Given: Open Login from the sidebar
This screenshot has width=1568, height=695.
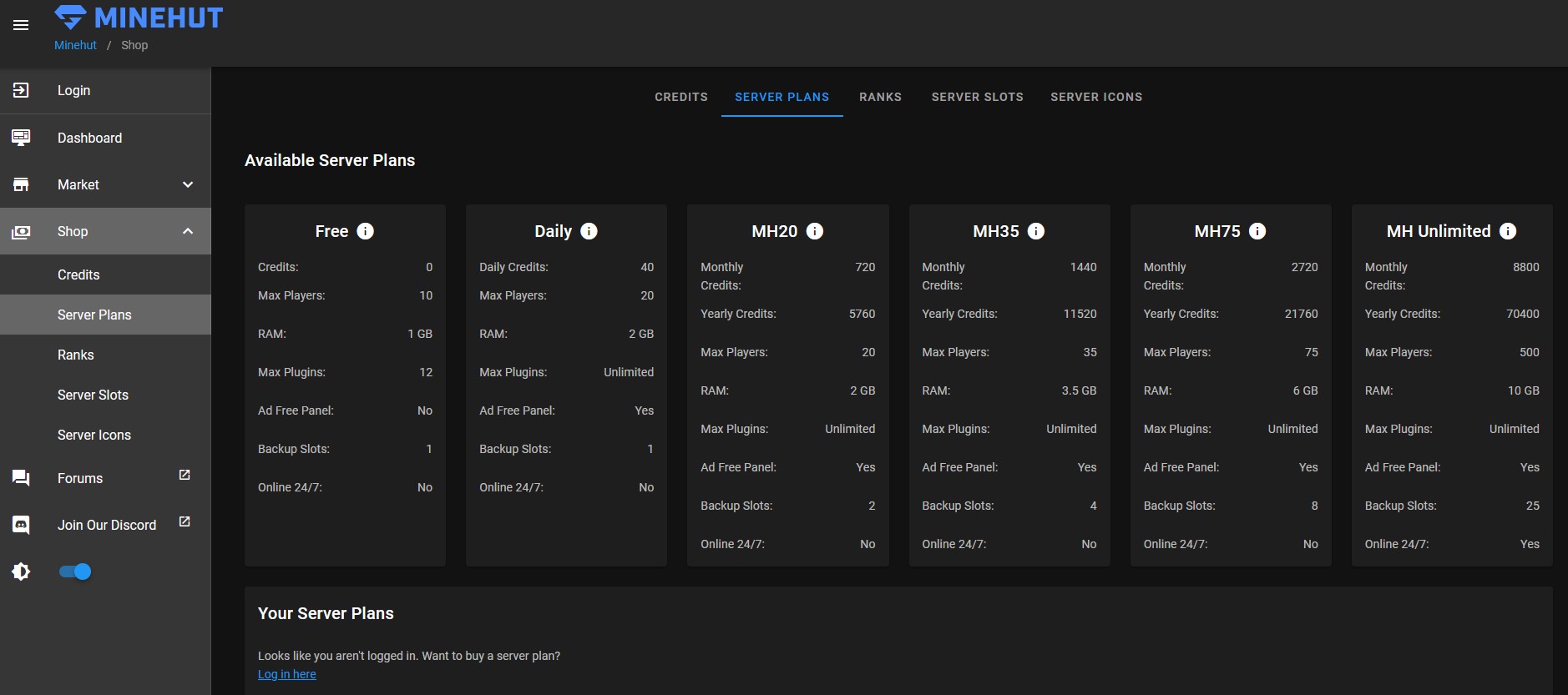Looking at the screenshot, I should point(73,90).
